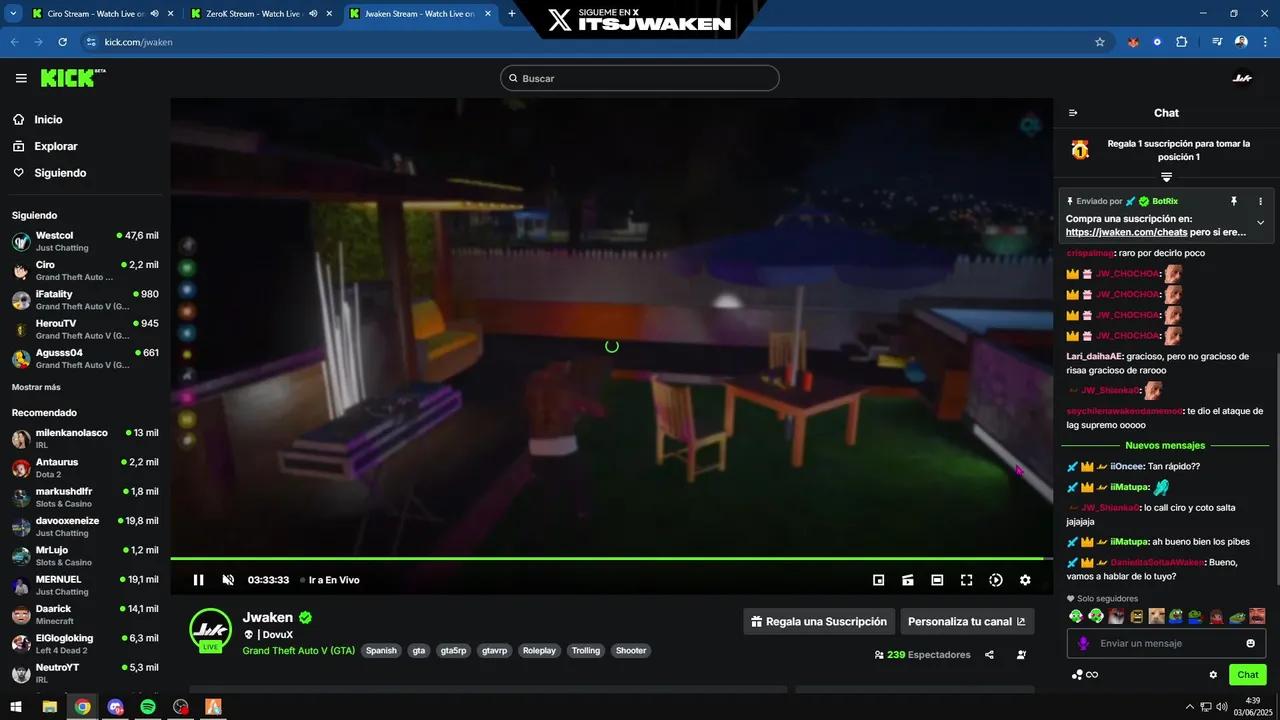1280x720 pixels.
Task: Open Spotify from the taskbar
Action: point(148,707)
